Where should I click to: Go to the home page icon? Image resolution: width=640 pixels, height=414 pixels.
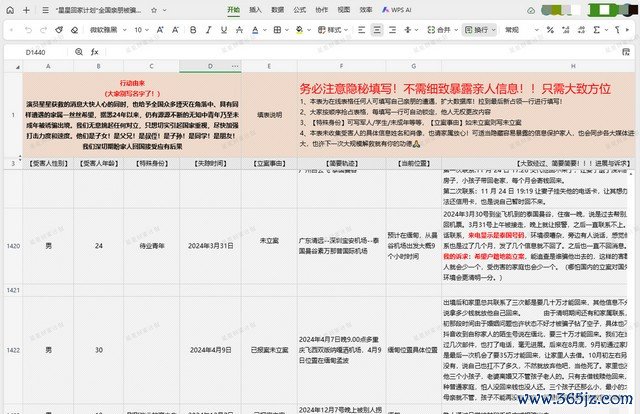[10, 10]
